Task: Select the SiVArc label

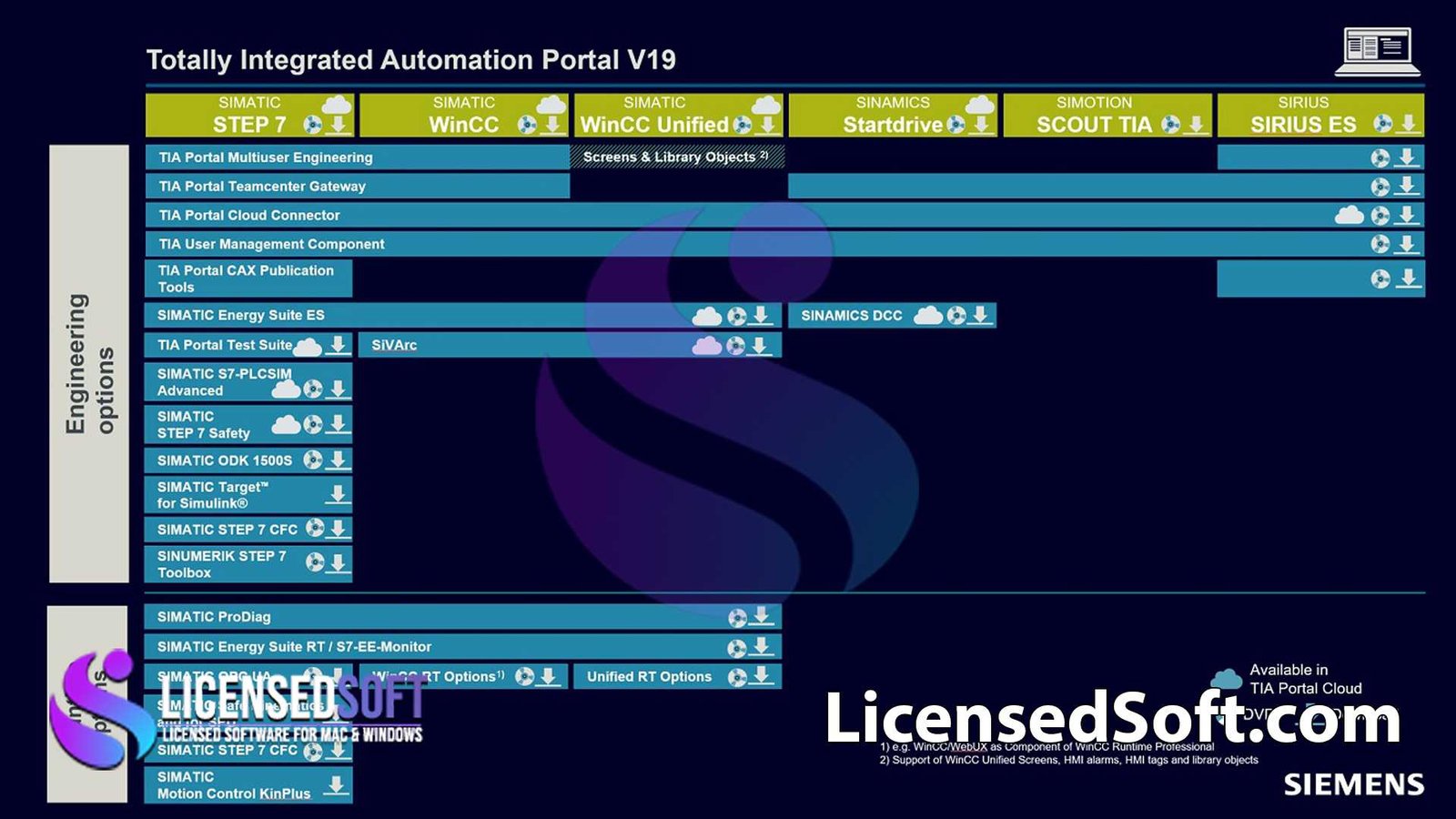Action: click(394, 345)
